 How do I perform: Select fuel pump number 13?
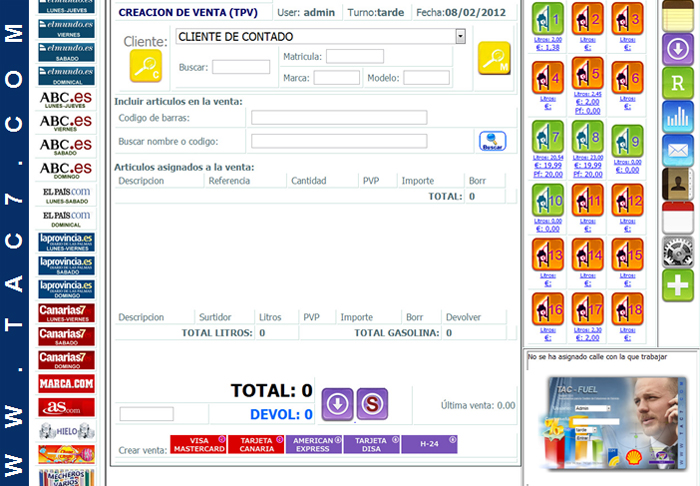547,254
